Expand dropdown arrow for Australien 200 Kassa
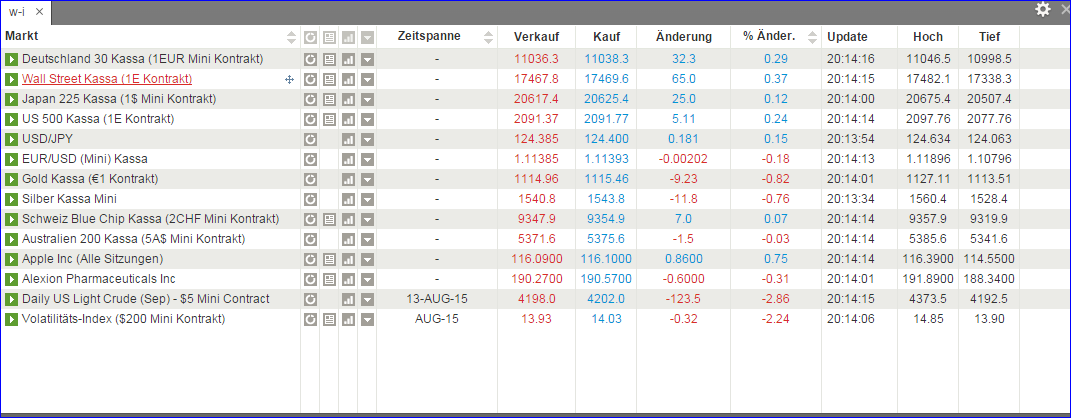Image resolution: width=1071 pixels, height=418 pixels. tap(367, 240)
